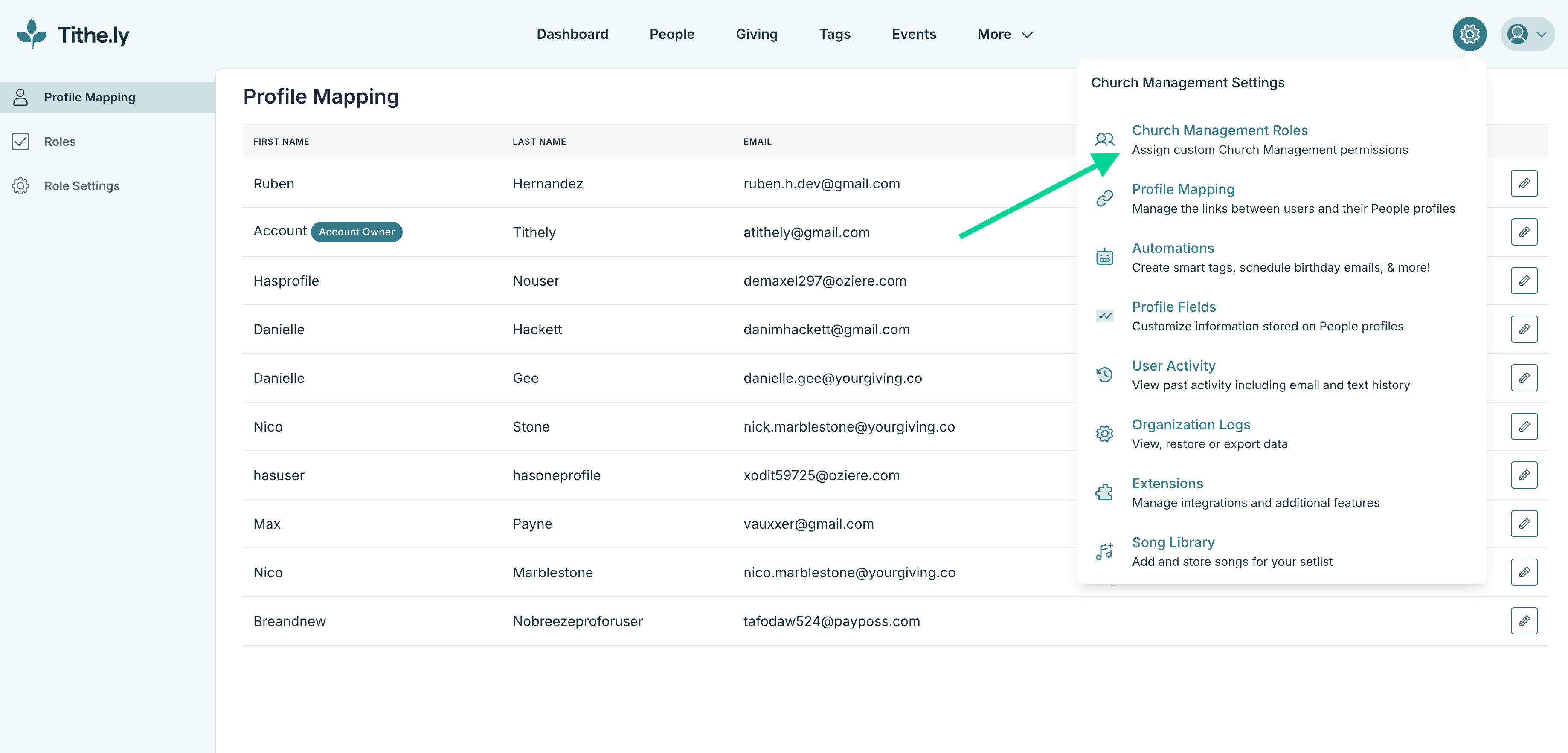Click email nick.marblestone@yourgiving.co
Screen dimensions: 1568x753
pyautogui.click(x=849, y=427)
